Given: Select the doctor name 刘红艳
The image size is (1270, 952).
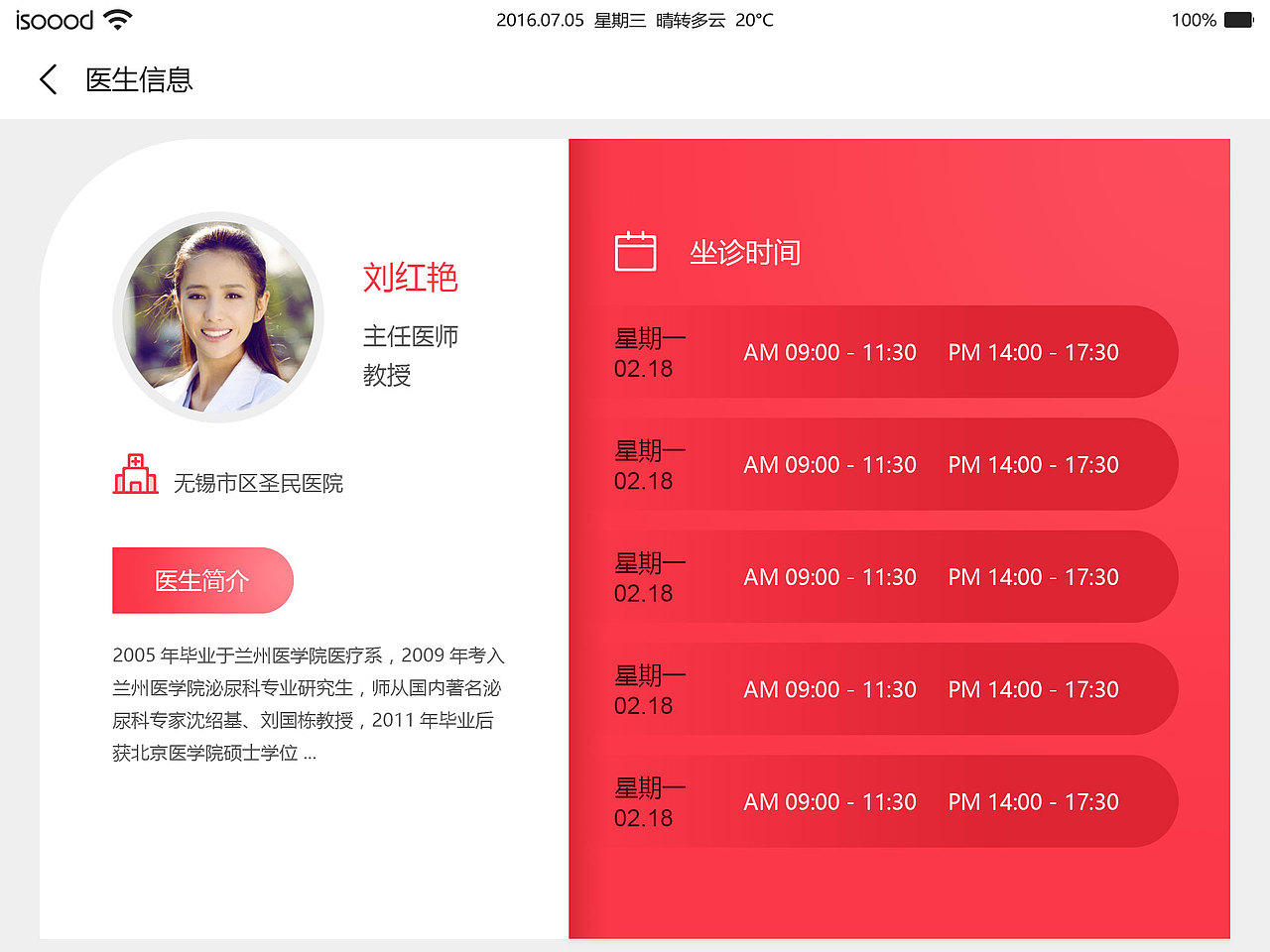Looking at the screenshot, I should click(410, 278).
